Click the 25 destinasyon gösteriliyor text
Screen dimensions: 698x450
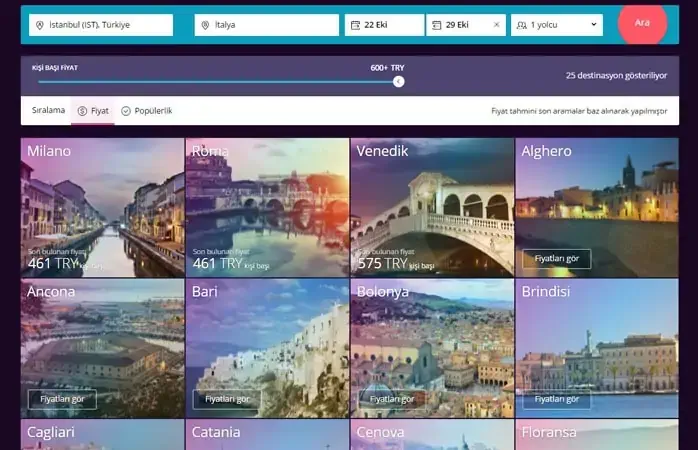pyautogui.click(x=617, y=76)
